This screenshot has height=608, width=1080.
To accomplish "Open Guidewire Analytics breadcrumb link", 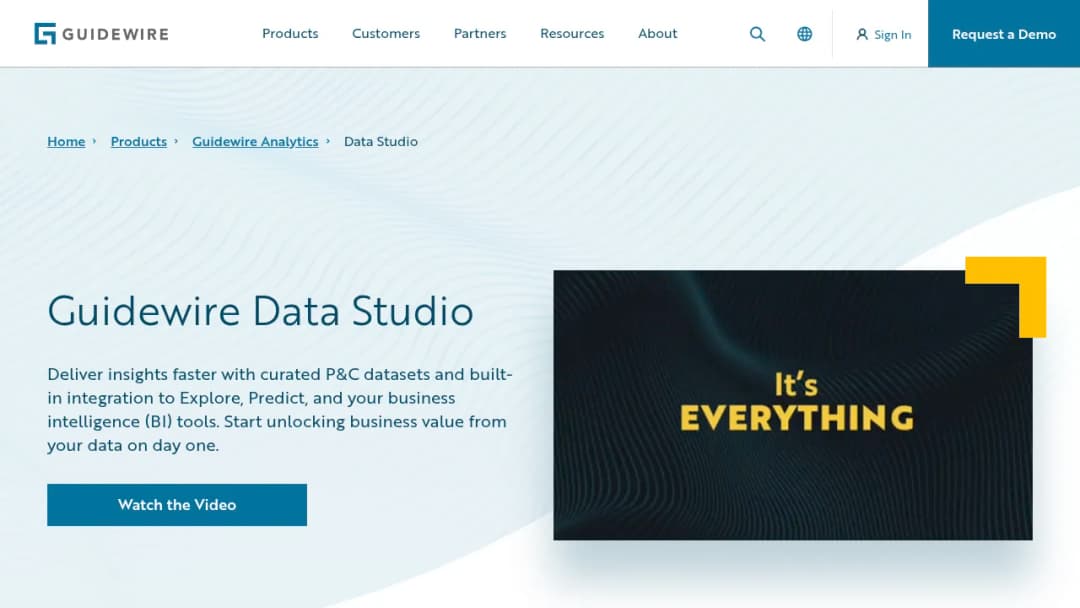I will tap(255, 141).
